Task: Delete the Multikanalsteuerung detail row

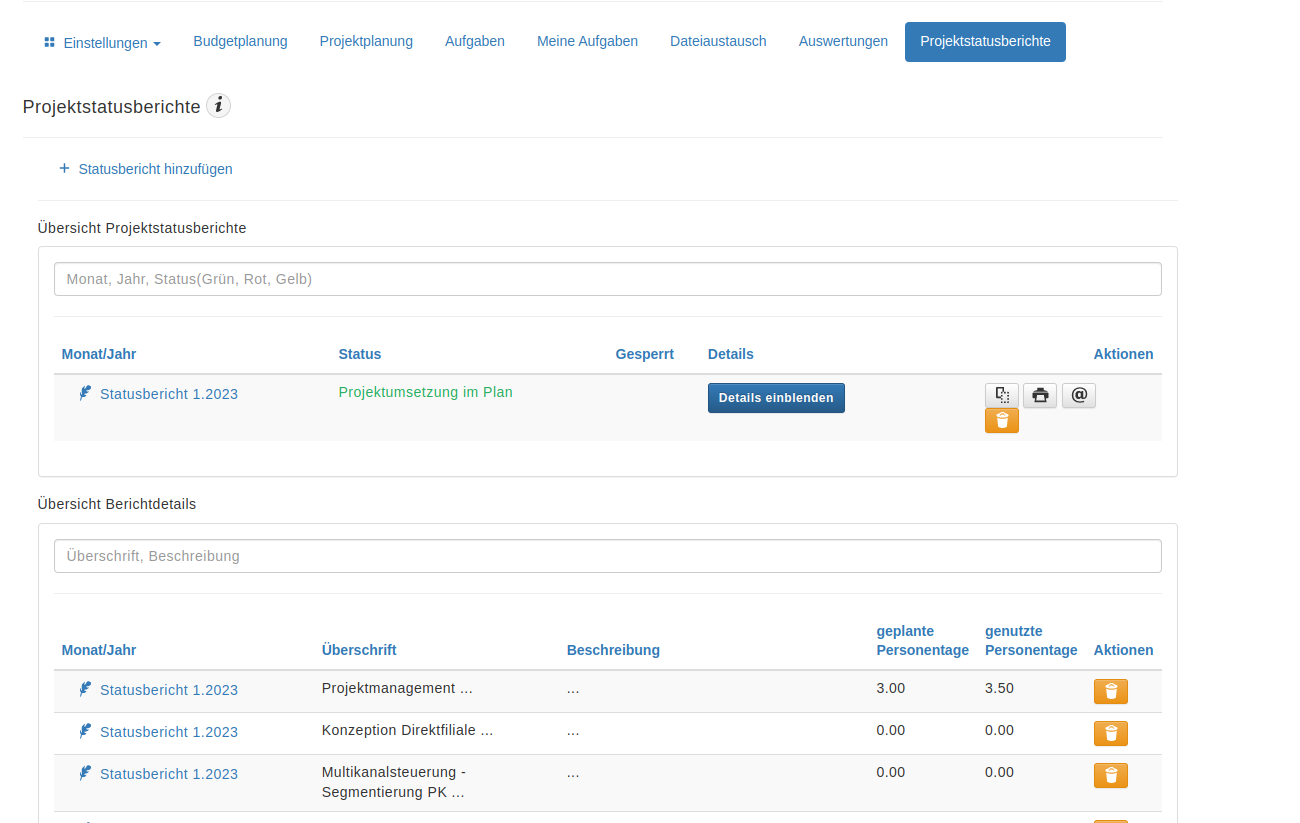Action: tap(1111, 776)
